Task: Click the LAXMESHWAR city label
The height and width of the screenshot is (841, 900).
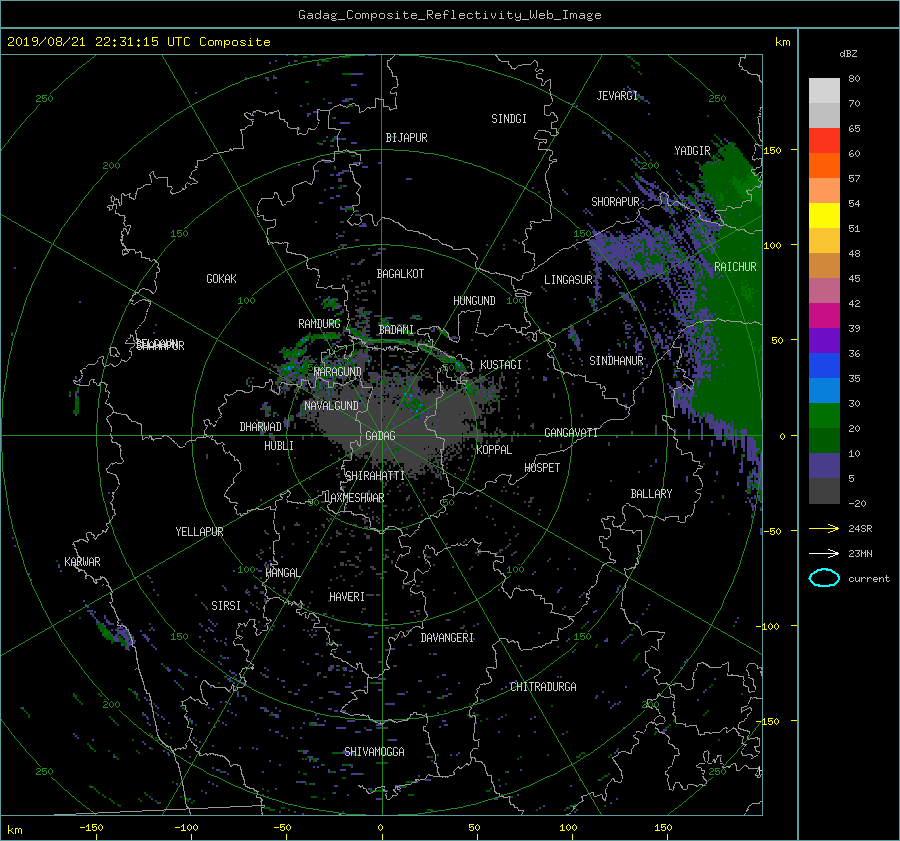Action: (354, 498)
